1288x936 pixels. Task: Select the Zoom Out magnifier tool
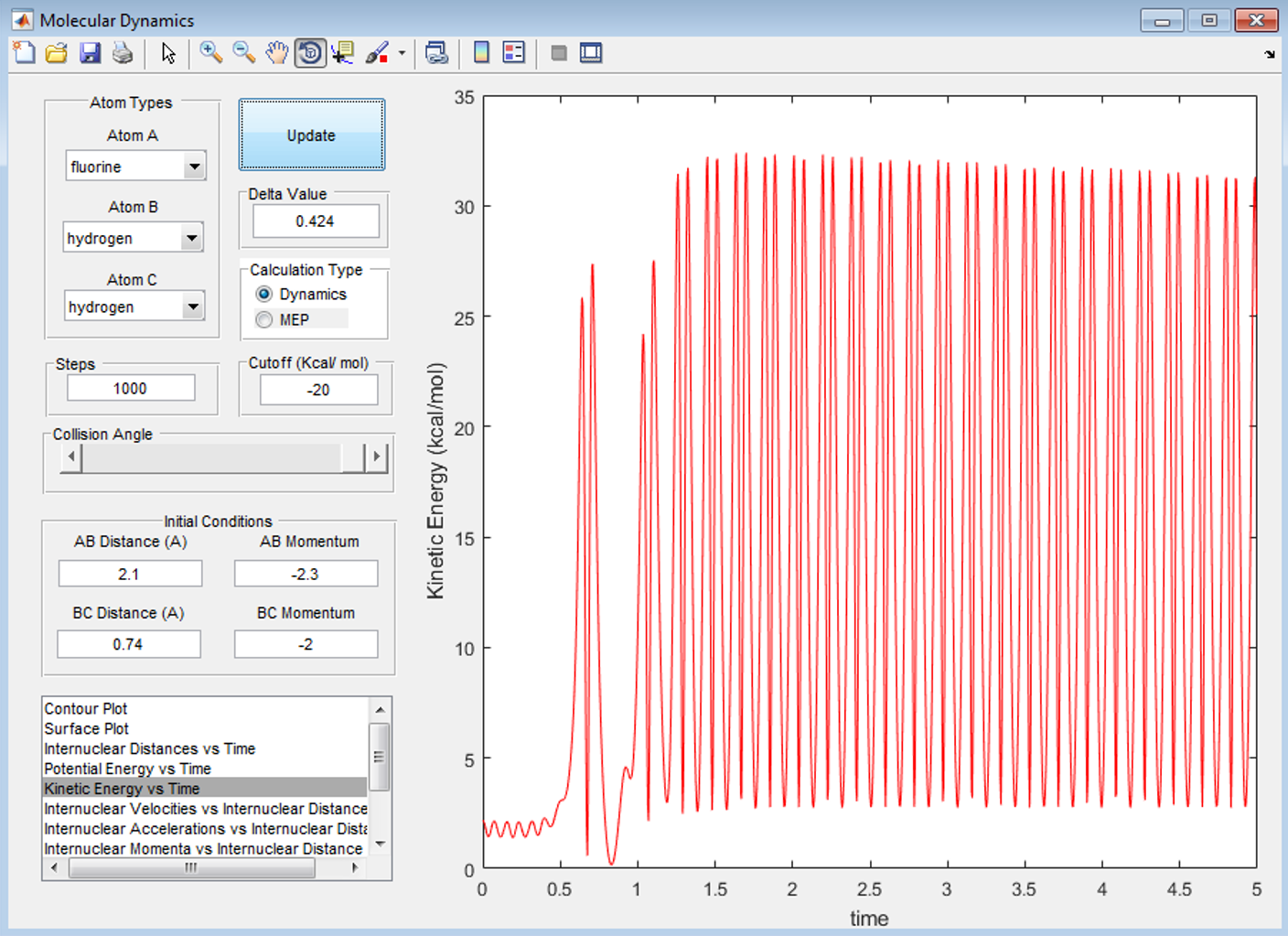coord(243,53)
